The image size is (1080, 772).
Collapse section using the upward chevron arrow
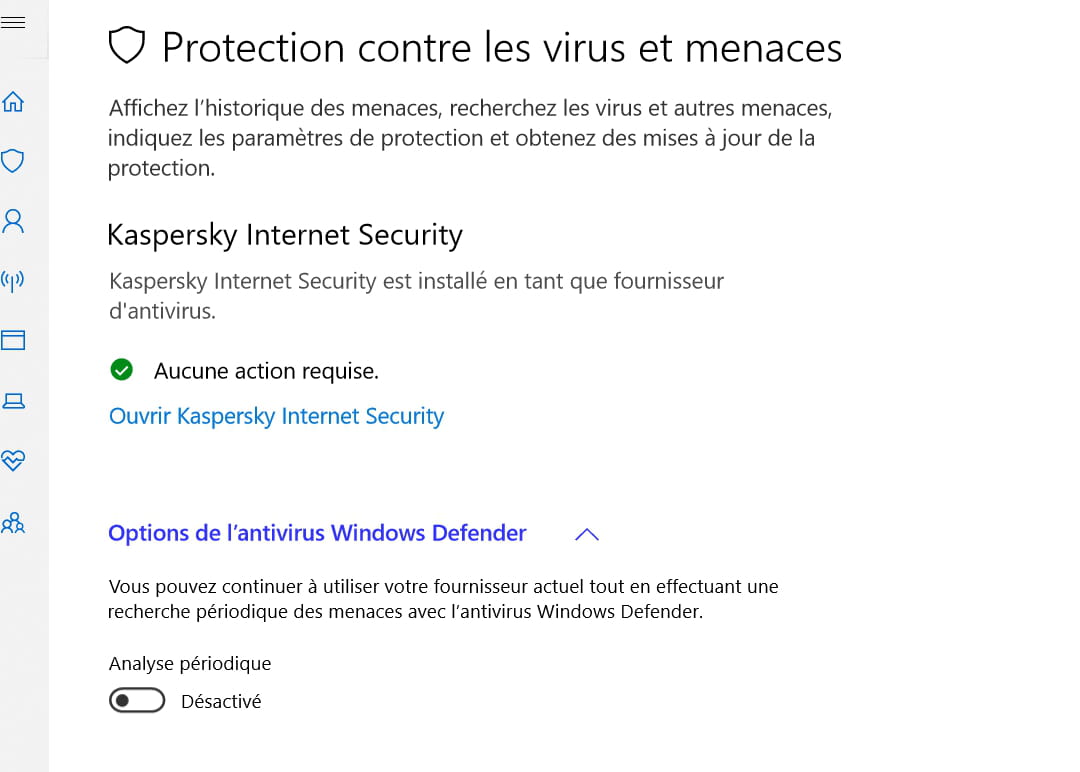pos(587,534)
